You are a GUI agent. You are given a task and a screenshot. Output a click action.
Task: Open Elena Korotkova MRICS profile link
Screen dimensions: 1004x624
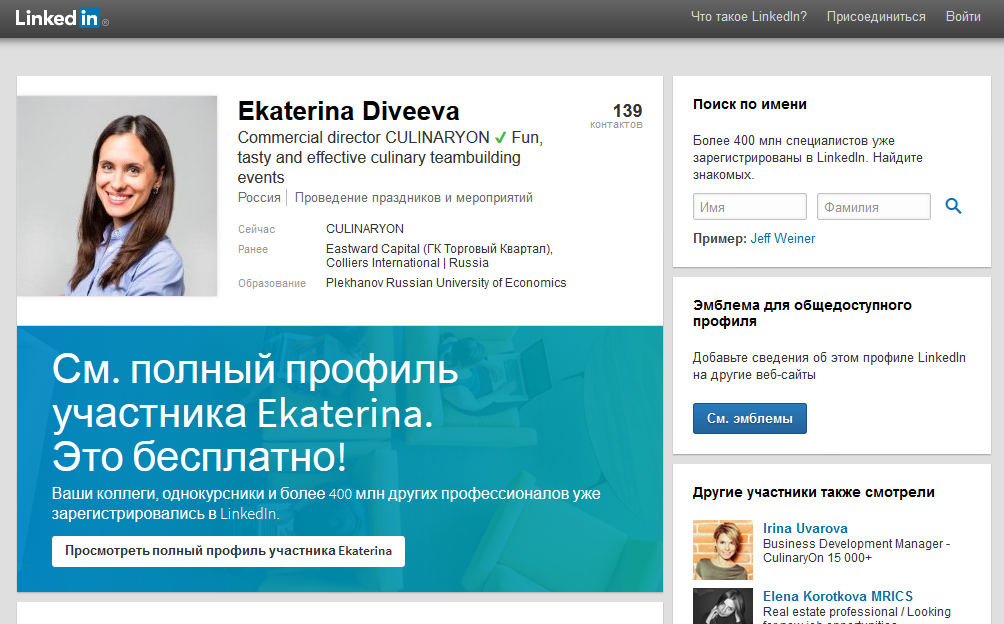click(x=838, y=596)
